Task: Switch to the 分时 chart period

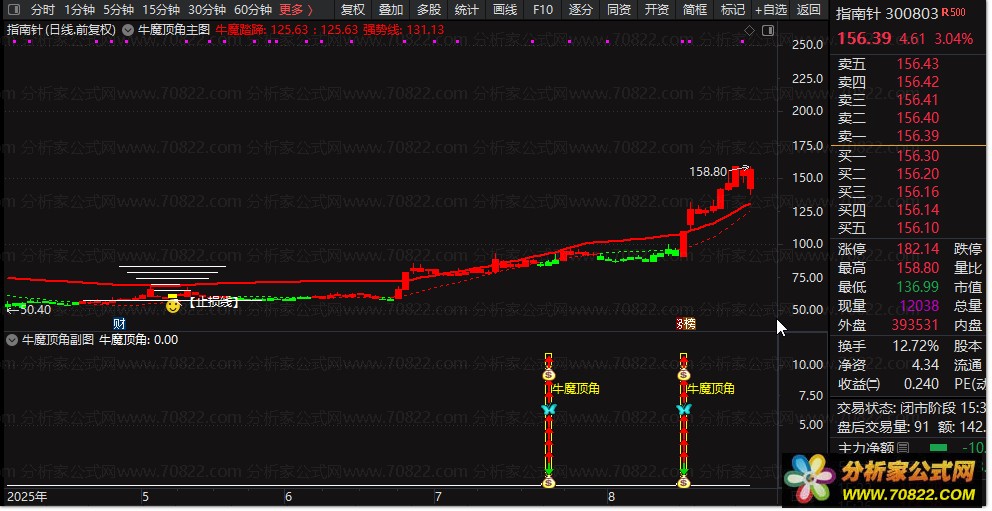Action: coord(42,9)
